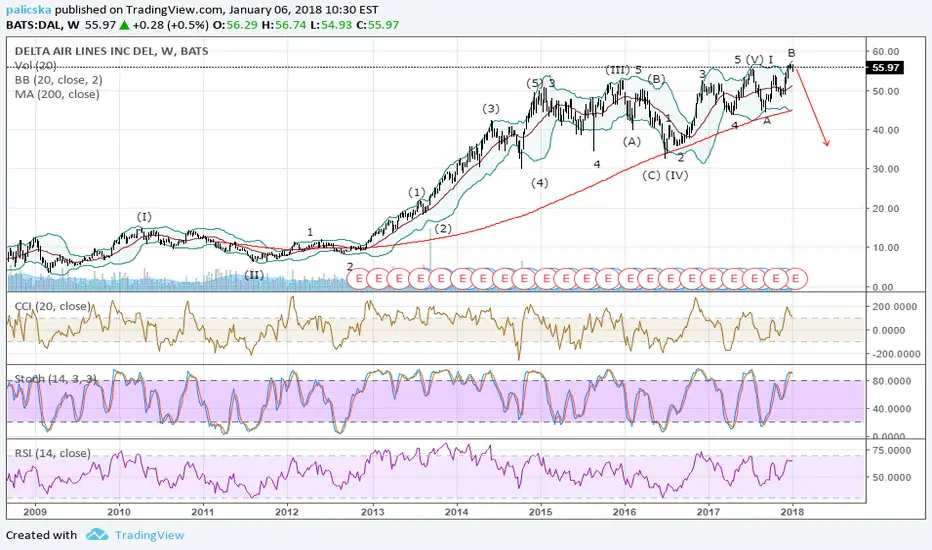The image size is (932, 550).
Task: Click the 10.00 price axis label
Action: point(886,248)
